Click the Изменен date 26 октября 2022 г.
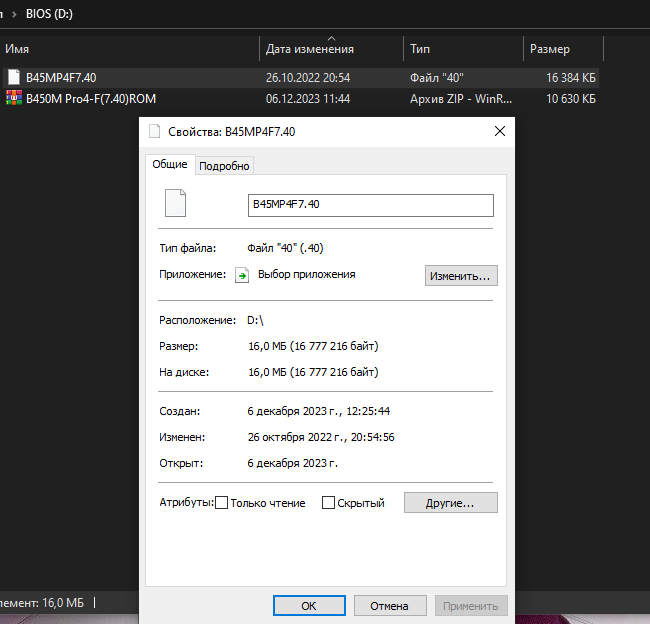Screen dimensions: 650x624 pyautogui.click(x=321, y=437)
